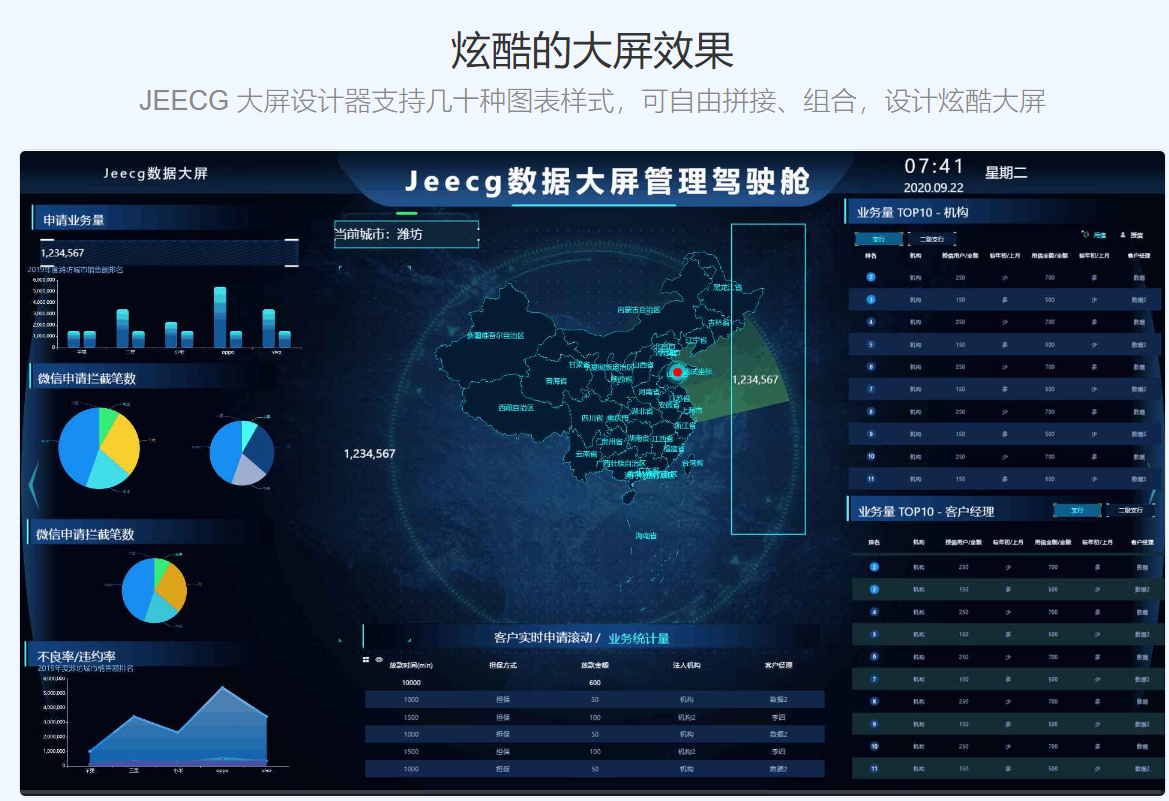1169x801 pixels.
Task: Select rank badge 4 in the 客户经理 TOP10 table
Action: coord(875,612)
